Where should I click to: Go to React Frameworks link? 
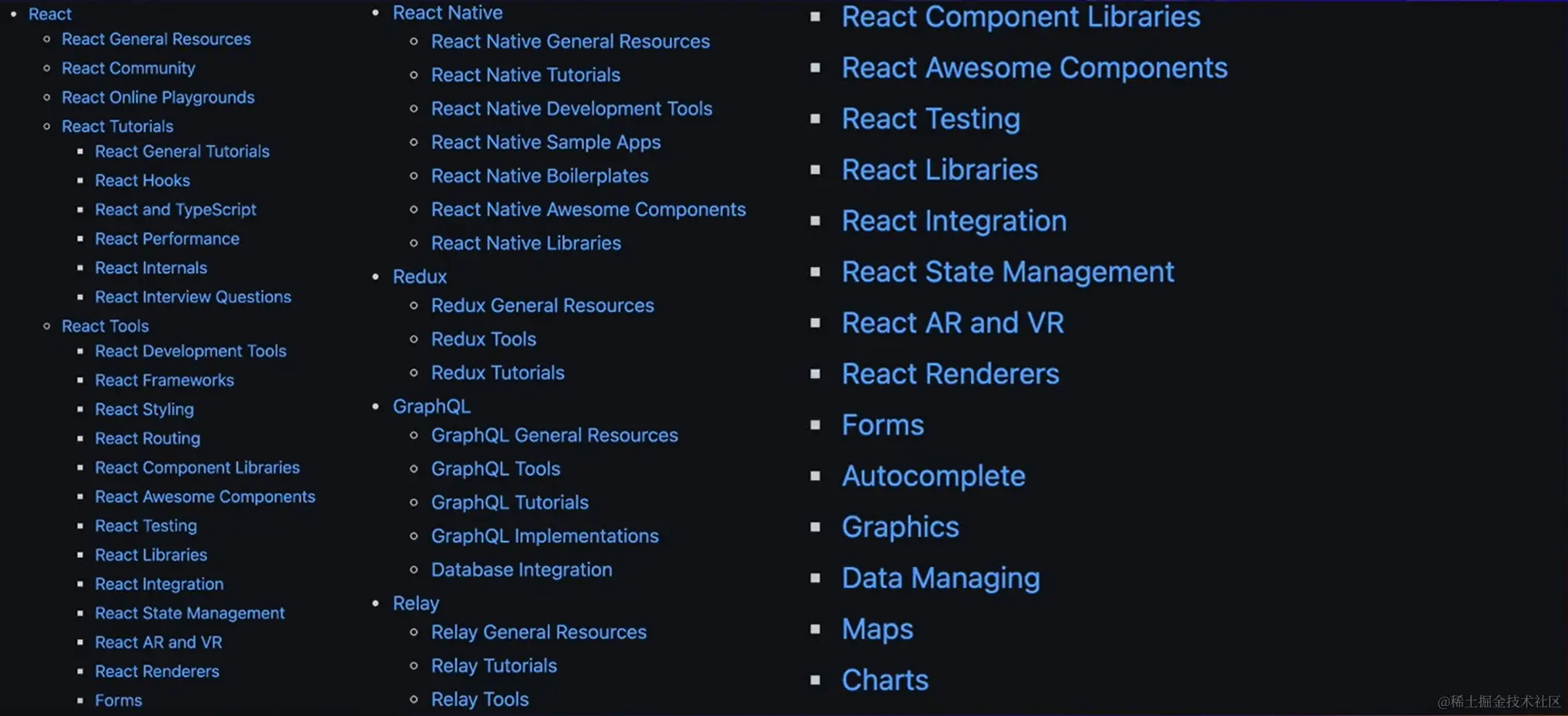(164, 380)
